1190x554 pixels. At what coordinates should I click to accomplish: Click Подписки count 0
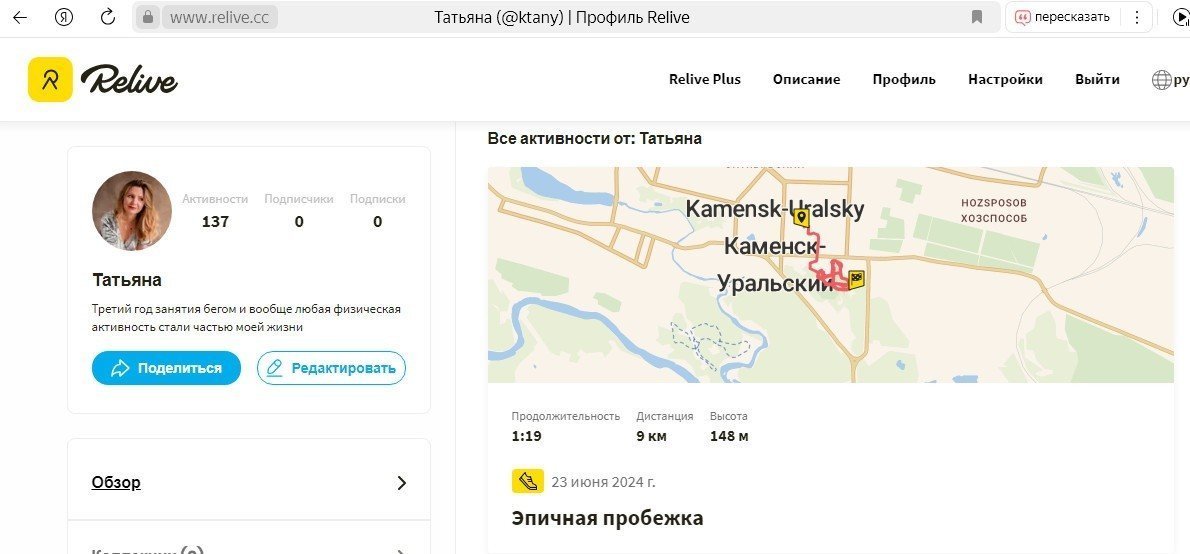[x=377, y=222]
